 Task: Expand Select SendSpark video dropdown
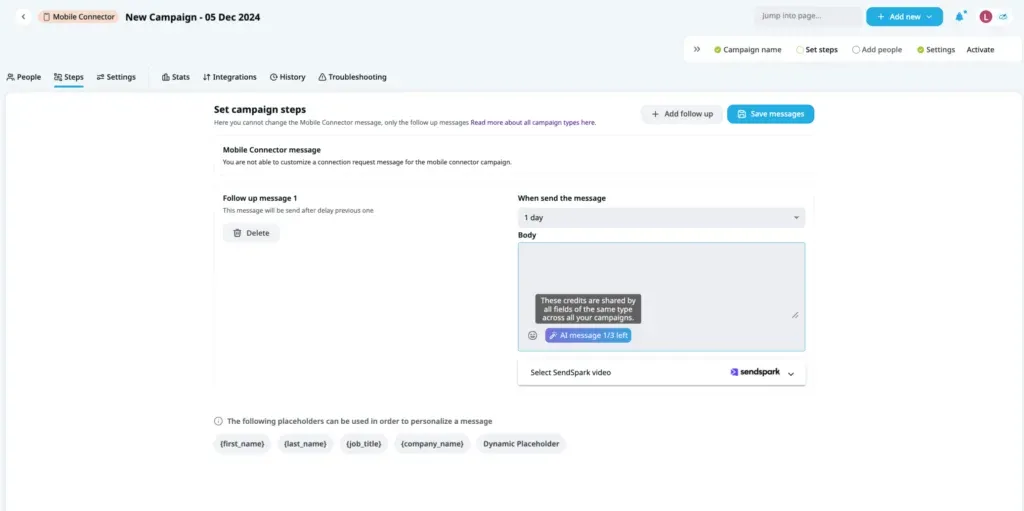(x=661, y=372)
